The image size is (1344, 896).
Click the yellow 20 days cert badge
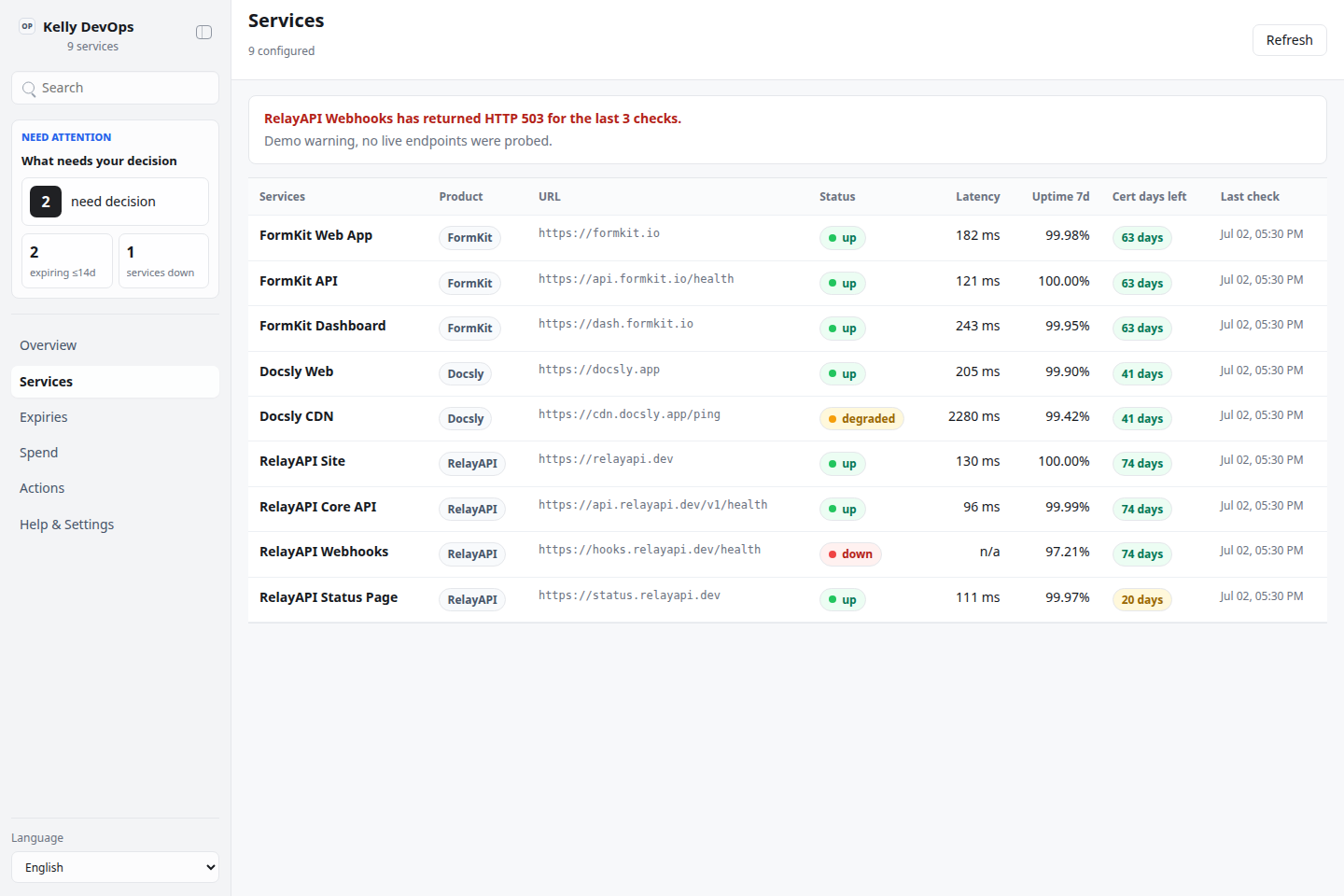coord(1141,600)
